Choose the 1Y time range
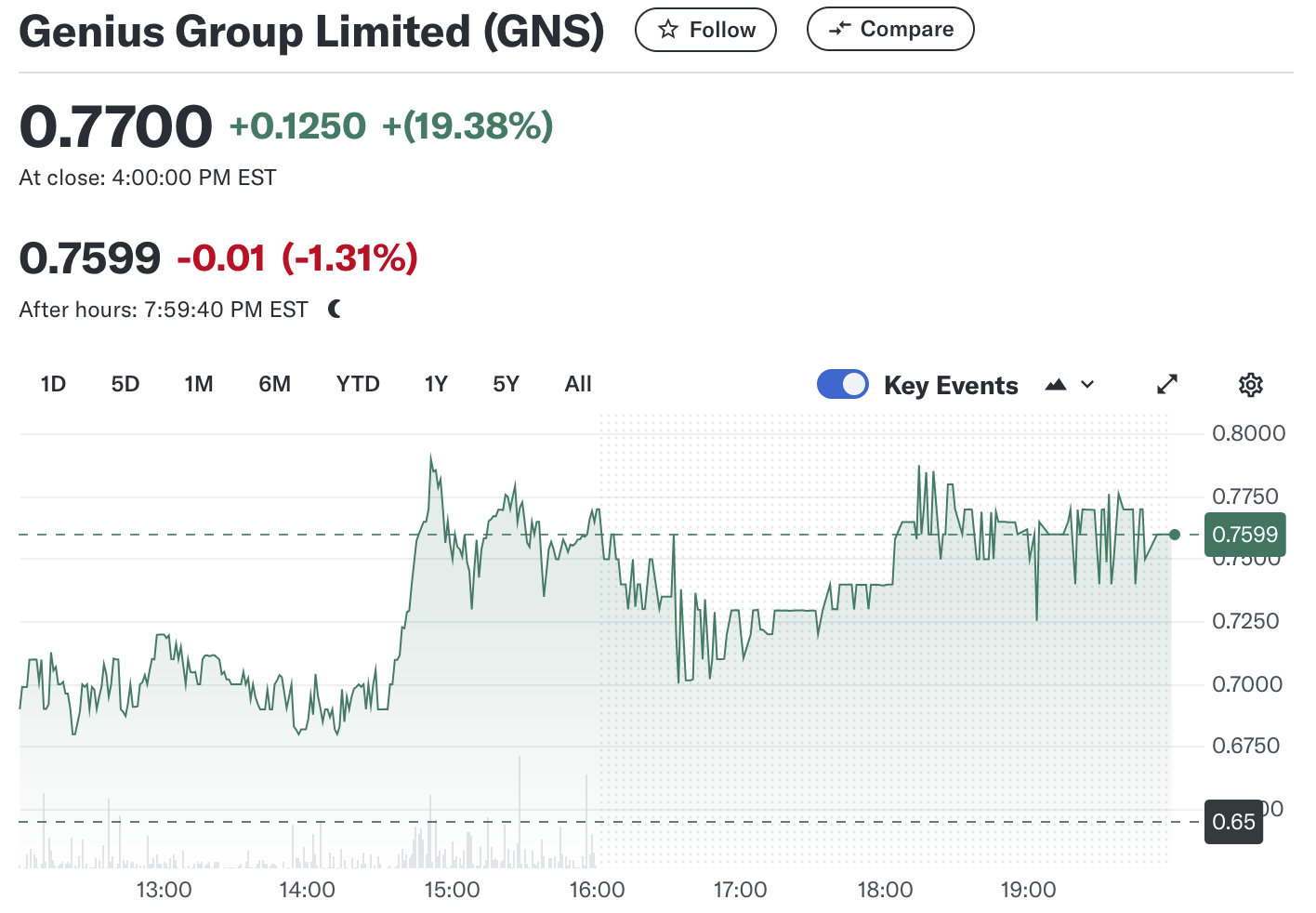The height and width of the screenshot is (913, 1316). [x=436, y=384]
